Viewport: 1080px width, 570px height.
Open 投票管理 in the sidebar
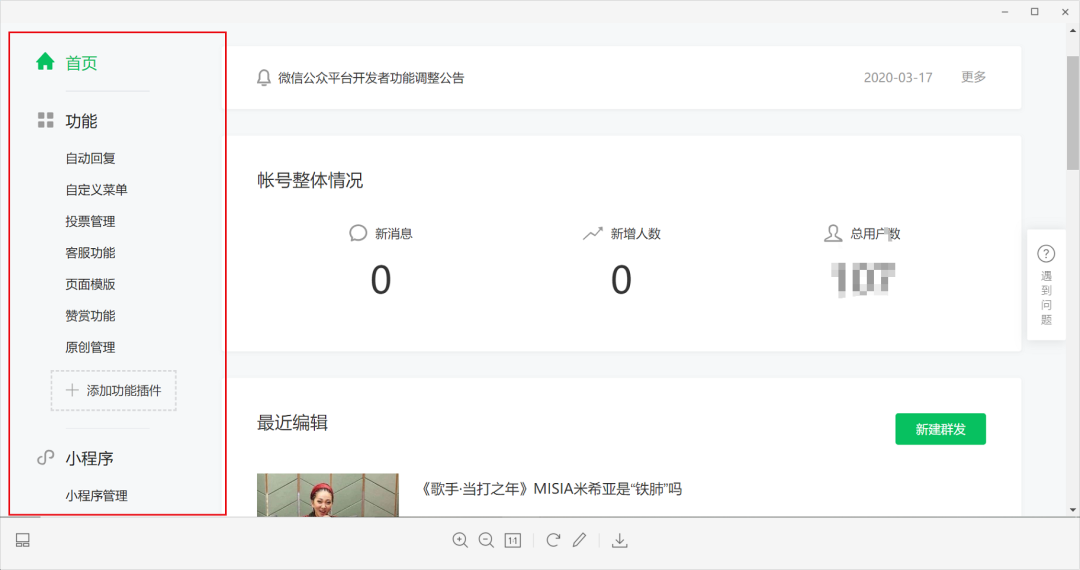click(91, 221)
